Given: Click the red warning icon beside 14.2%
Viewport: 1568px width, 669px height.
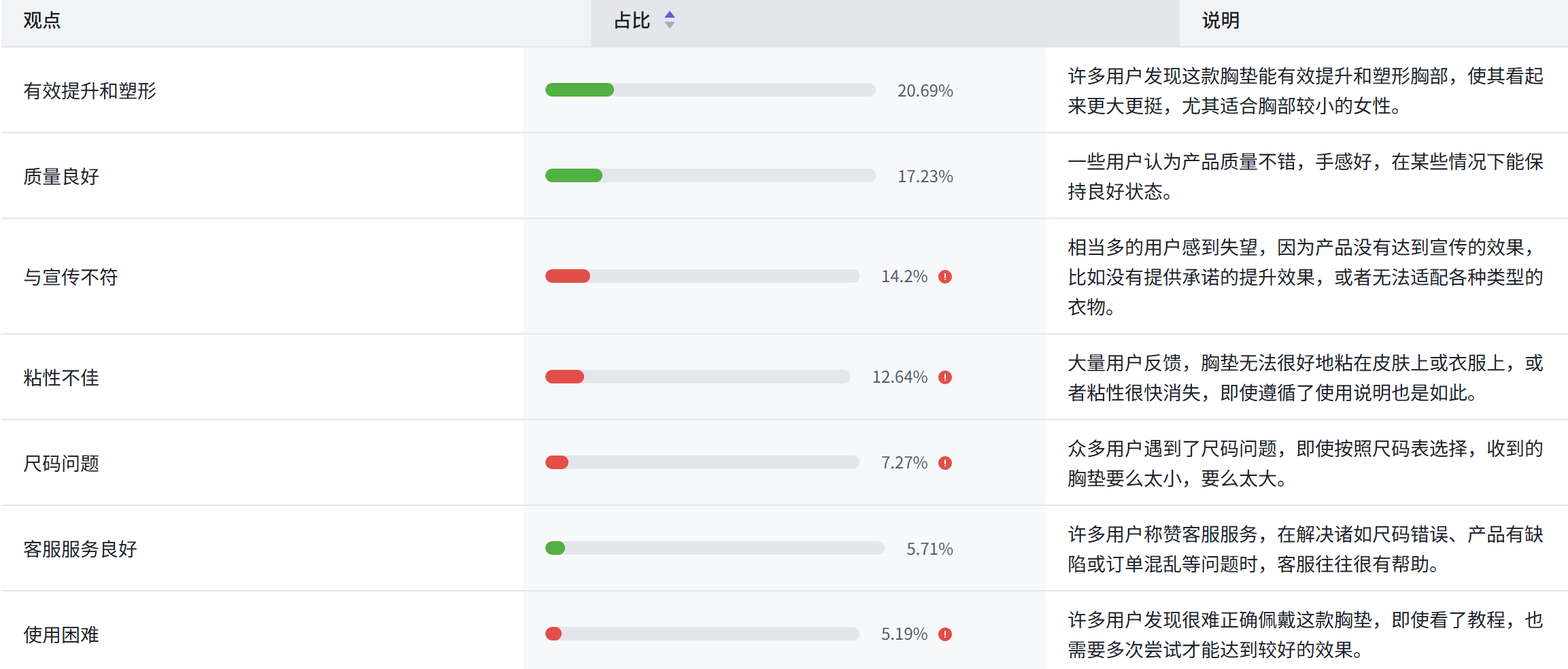Looking at the screenshot, I should [945, 277].
